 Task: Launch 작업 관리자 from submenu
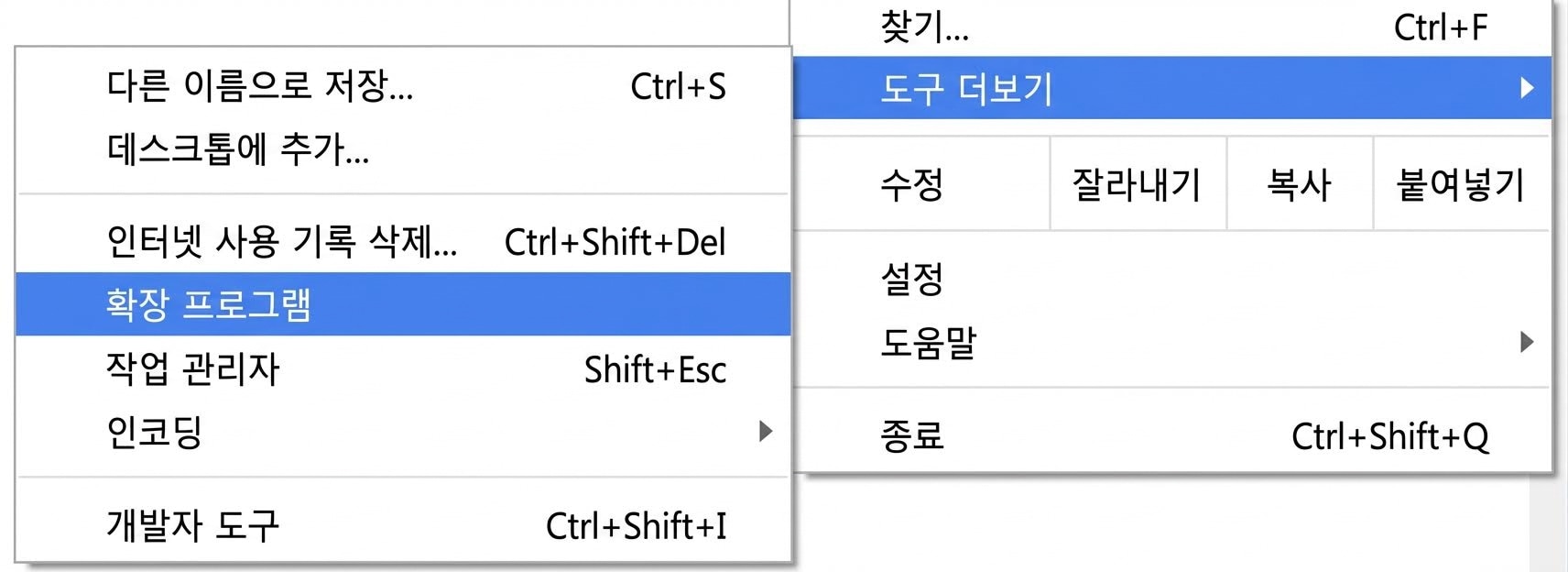coord(192,369)
